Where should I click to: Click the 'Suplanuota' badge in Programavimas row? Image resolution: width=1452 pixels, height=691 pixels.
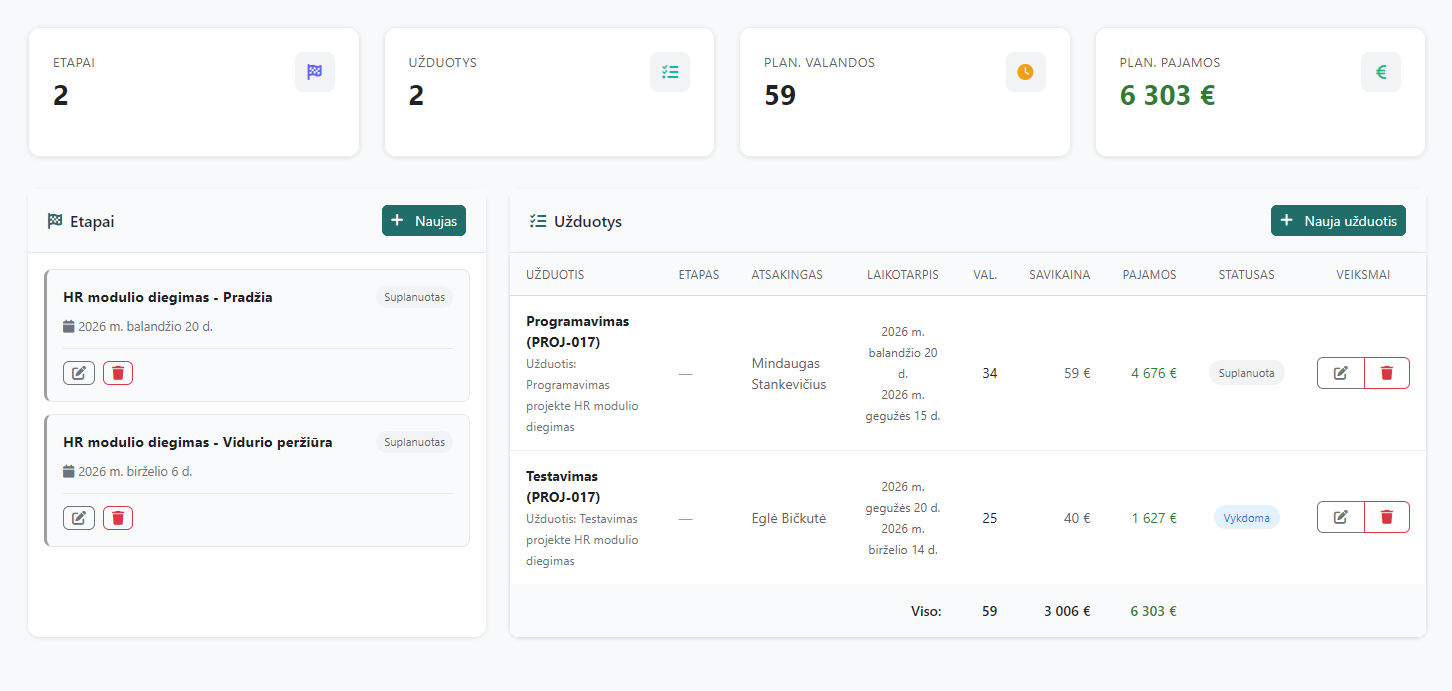point(1246,373)
